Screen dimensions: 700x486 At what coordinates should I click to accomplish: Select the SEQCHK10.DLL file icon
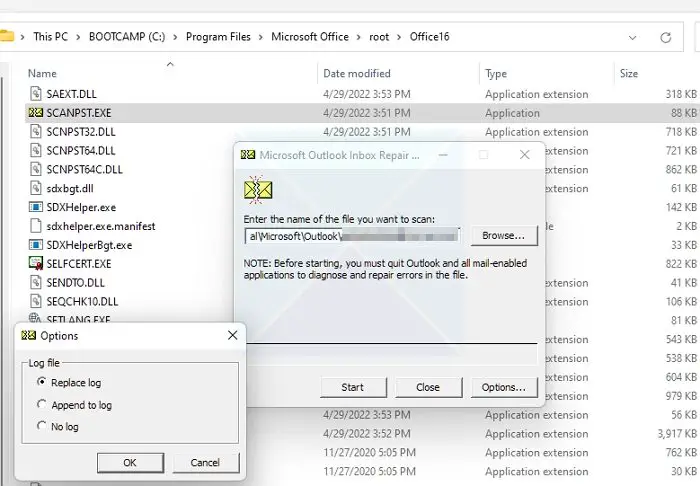[36, 301]
